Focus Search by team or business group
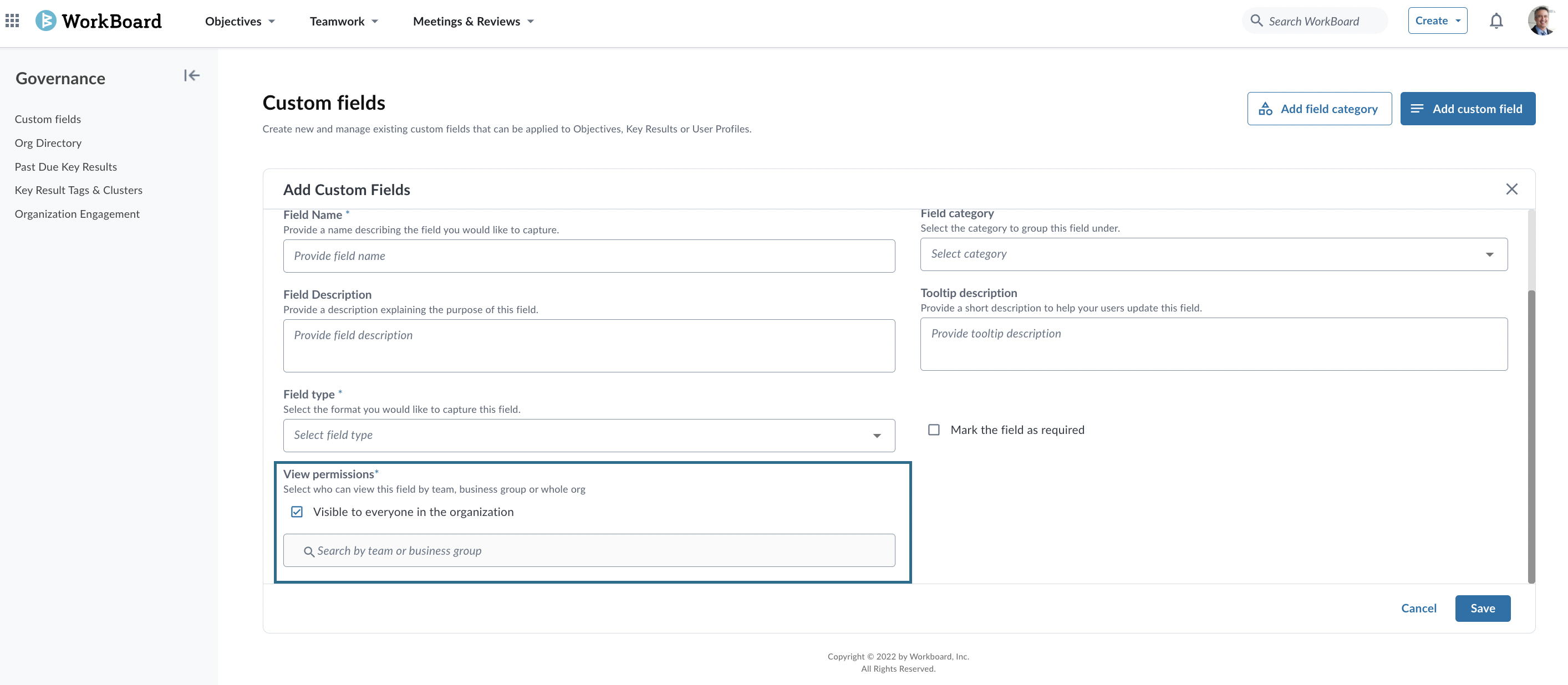The width and height of the screenshot is (1568, 685). pos(589,550)
